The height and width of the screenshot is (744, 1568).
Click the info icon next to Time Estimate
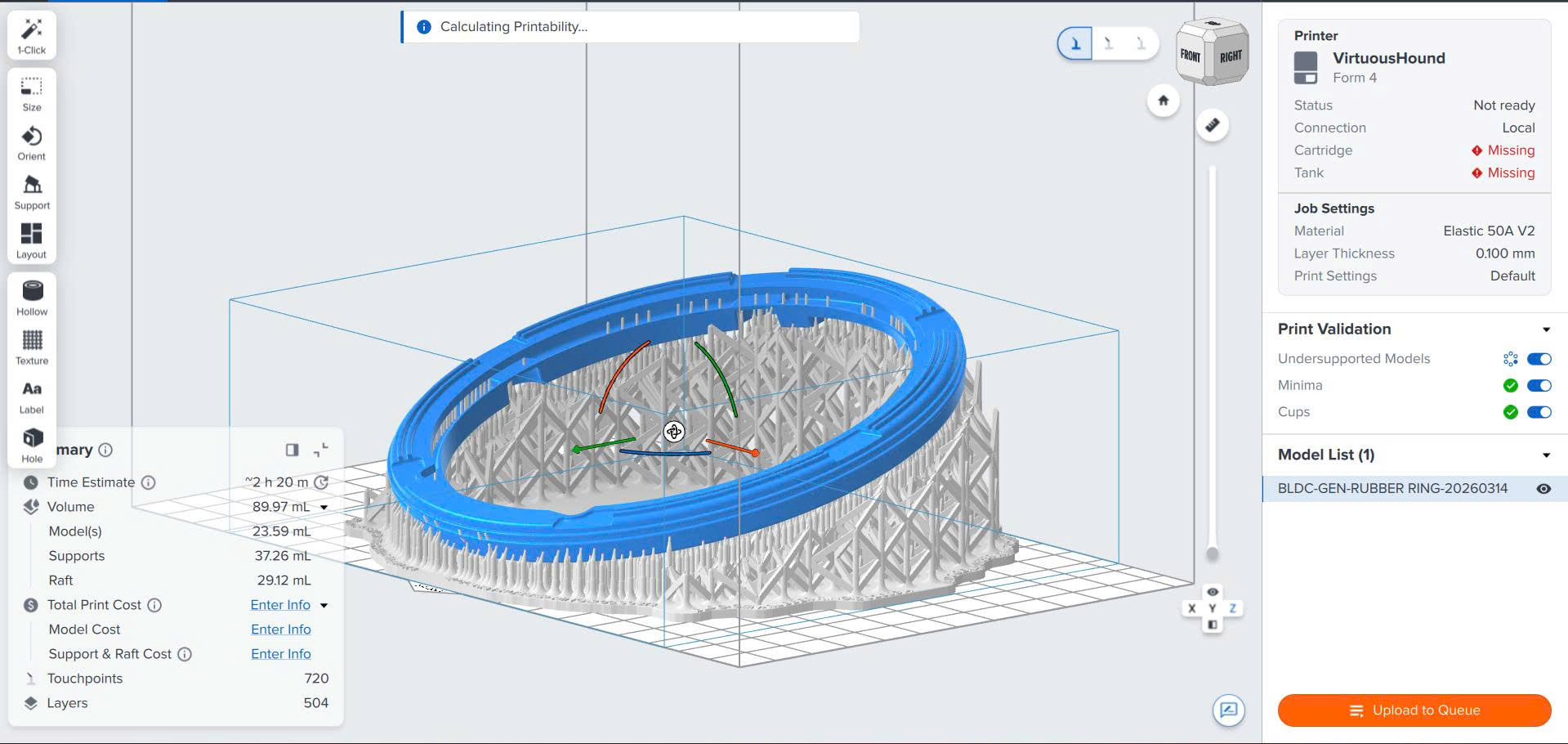148,482
